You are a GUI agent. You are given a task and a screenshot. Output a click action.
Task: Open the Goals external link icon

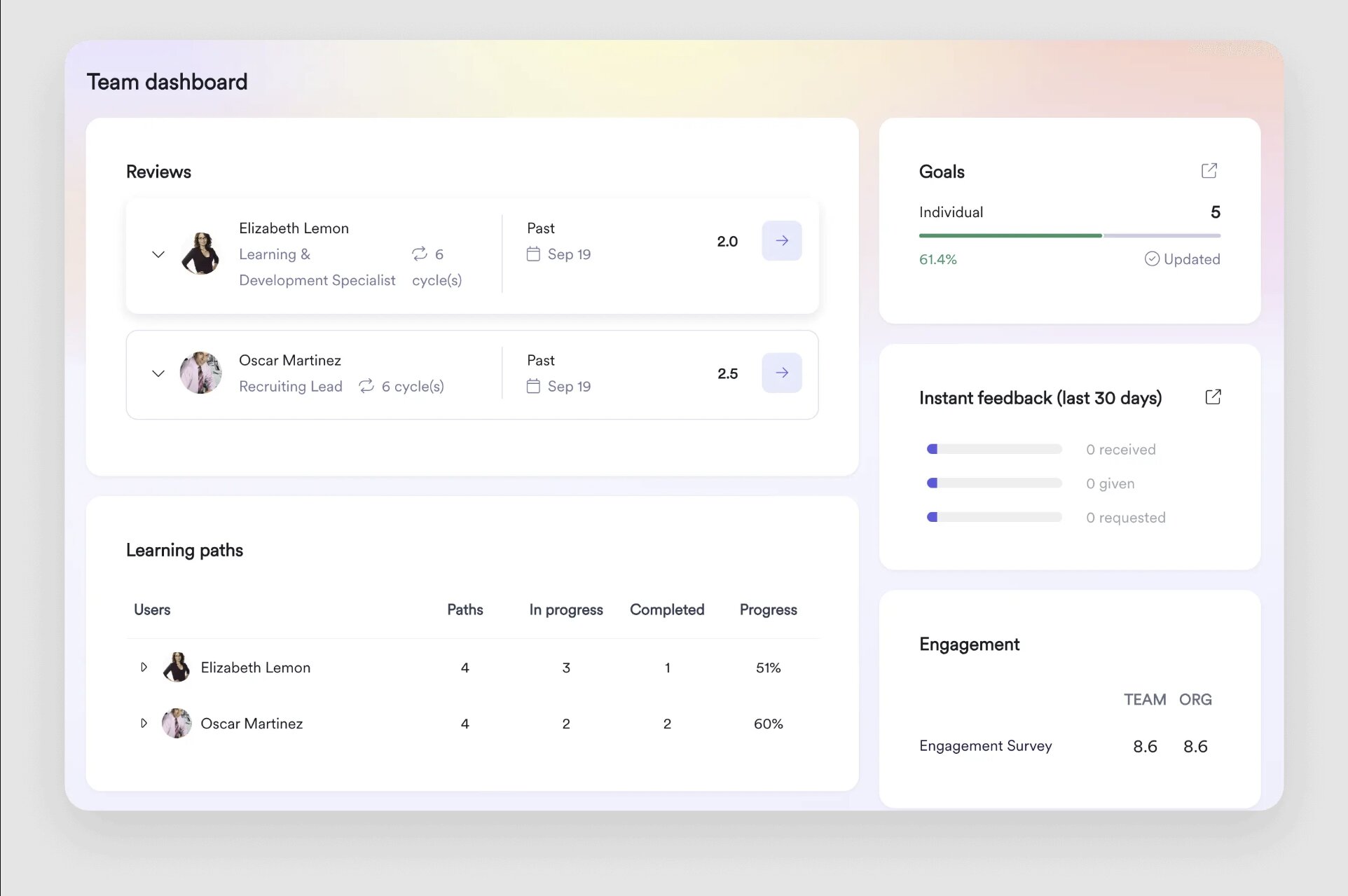(x=1209, y=171)
